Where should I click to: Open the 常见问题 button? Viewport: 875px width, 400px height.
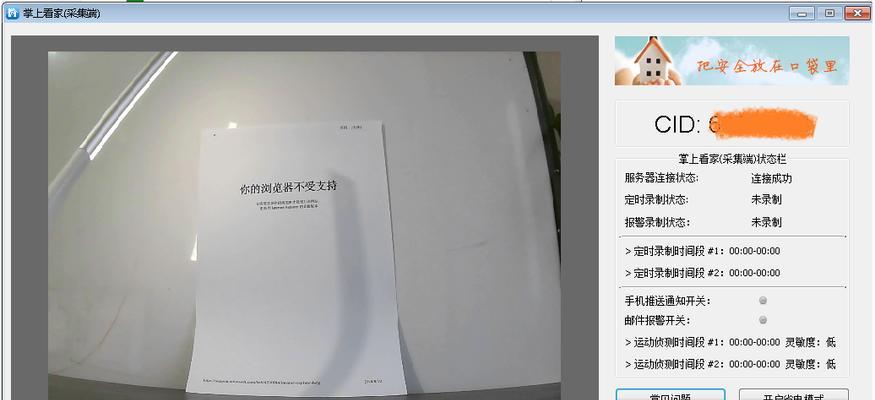(670, 395)
